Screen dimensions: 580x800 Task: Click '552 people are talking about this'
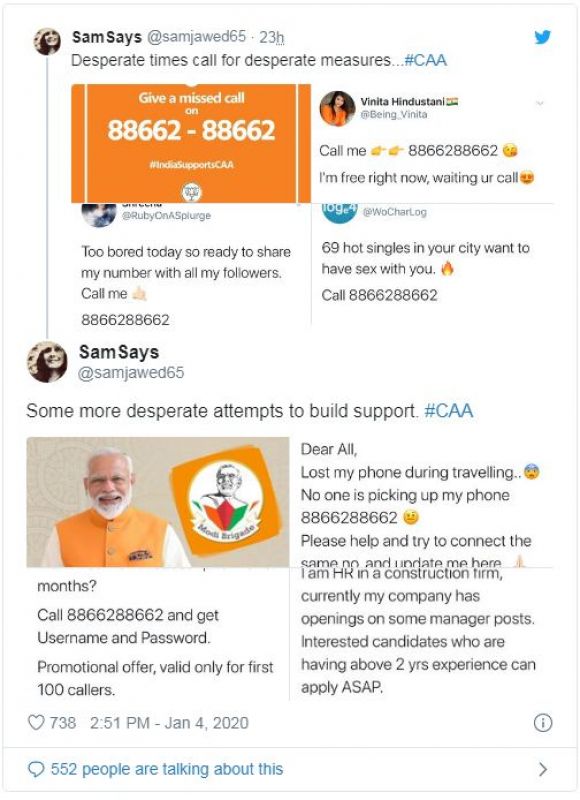[166, 769]
